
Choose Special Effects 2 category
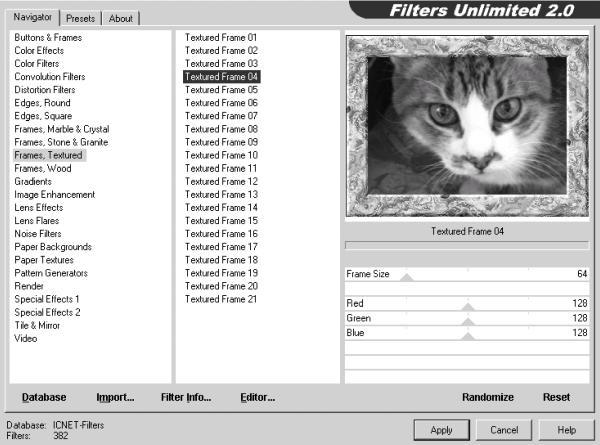click(x=47, y=312)
